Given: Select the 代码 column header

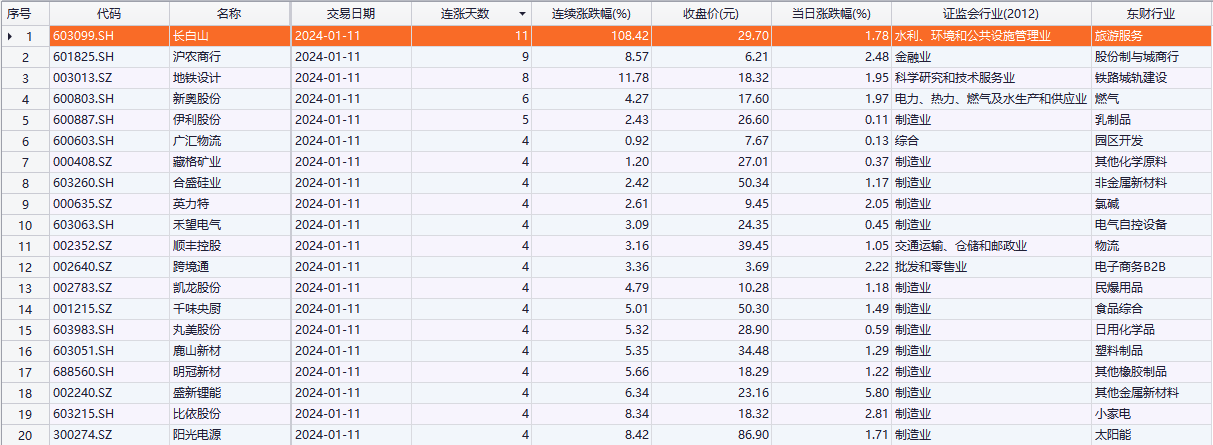Looking at the screenshot, I should point(110,14).
